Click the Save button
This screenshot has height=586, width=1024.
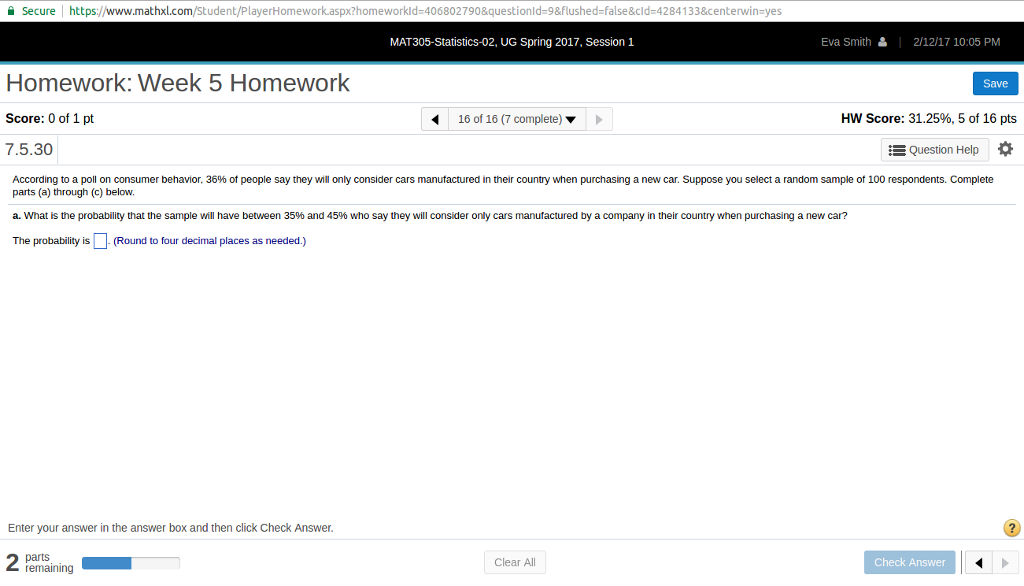pyautogui.click(x=995, y=83)
